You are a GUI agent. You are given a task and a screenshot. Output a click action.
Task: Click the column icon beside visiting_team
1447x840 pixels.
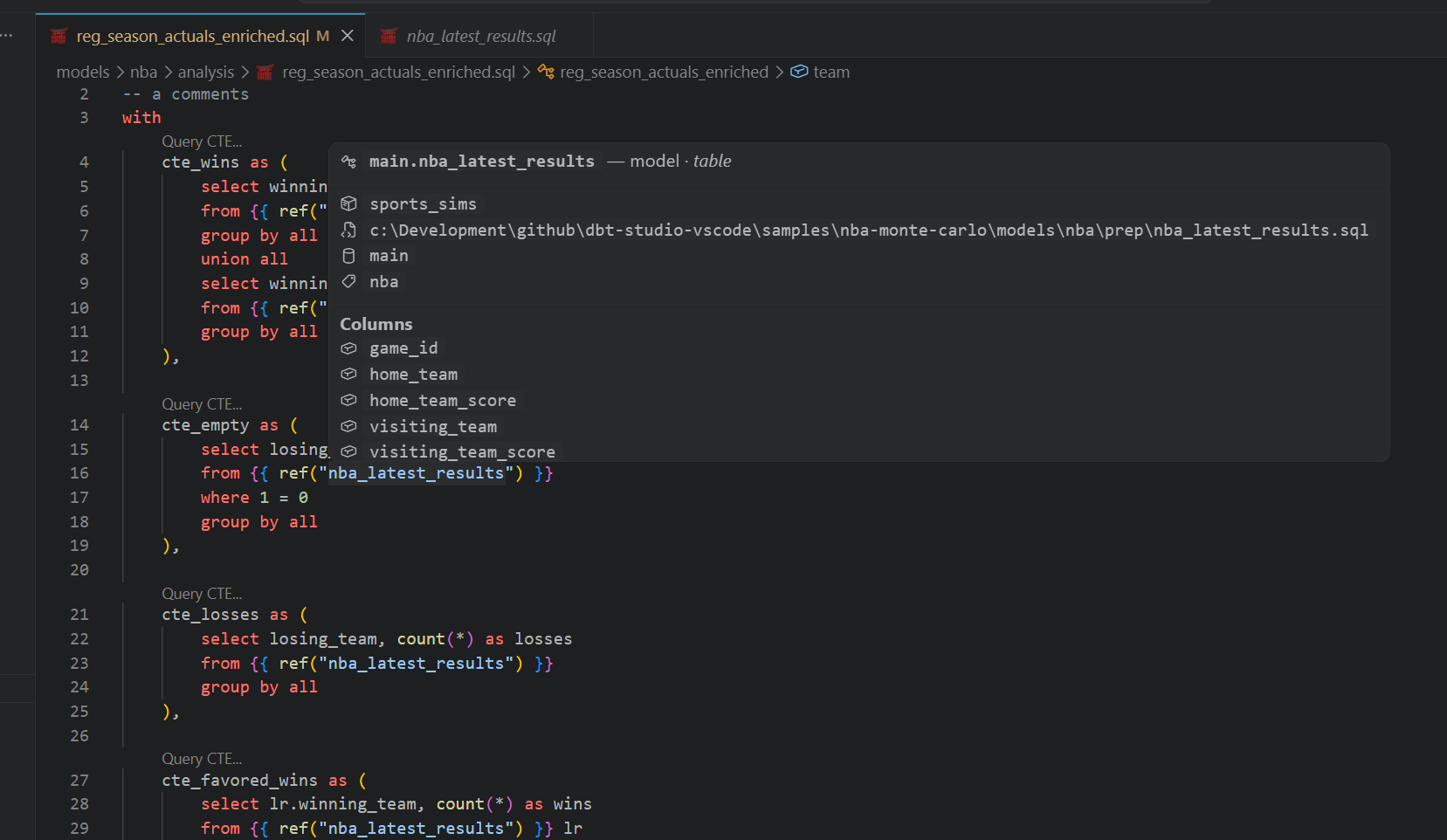[x=348, y=426]
